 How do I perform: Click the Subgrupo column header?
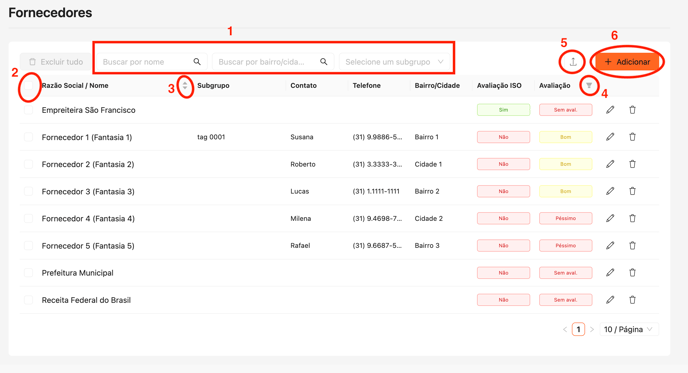[x=213, y=86]
